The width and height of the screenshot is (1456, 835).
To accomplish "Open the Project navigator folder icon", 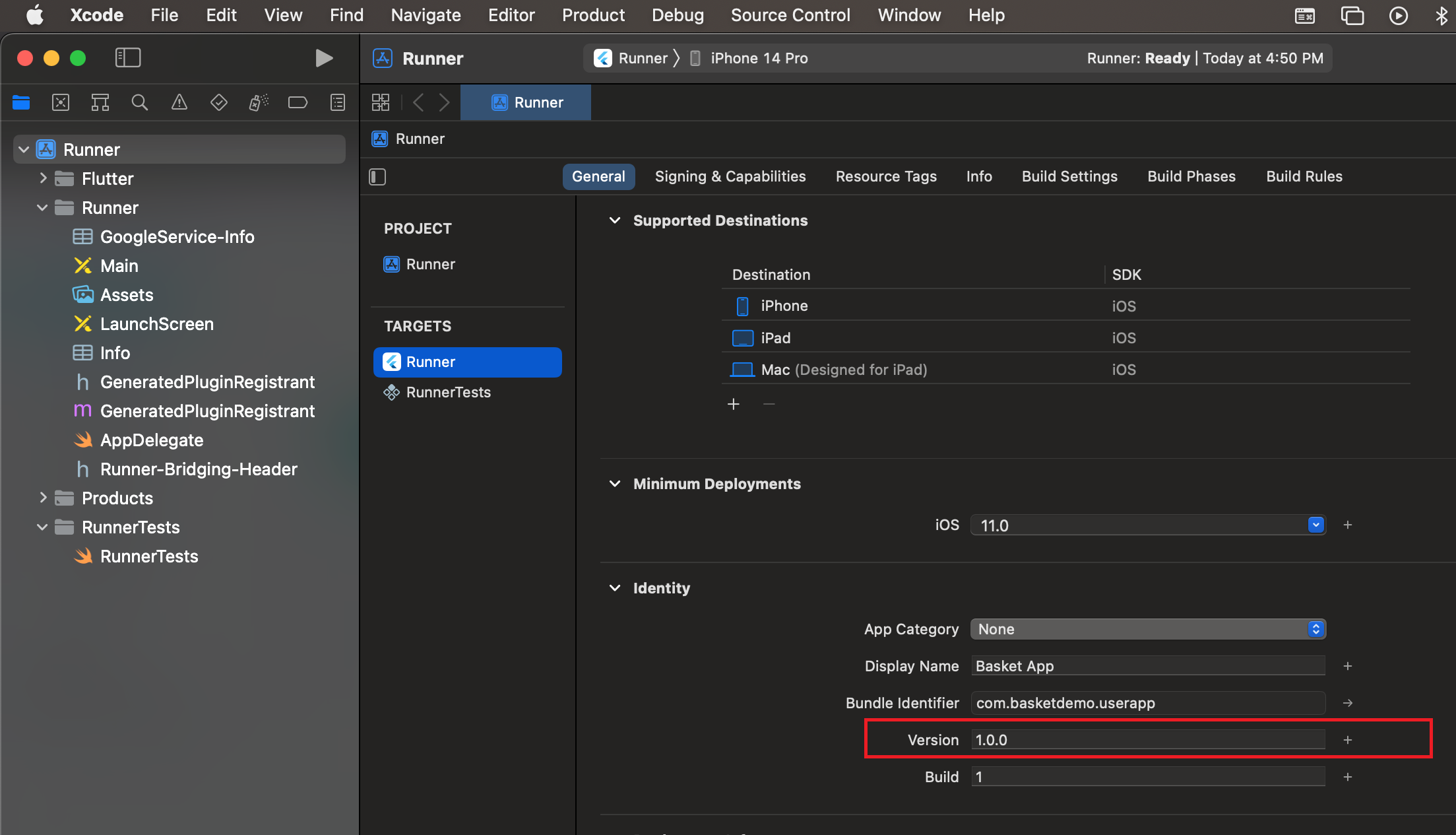I will pyautogui.click(x=21, y=102).
